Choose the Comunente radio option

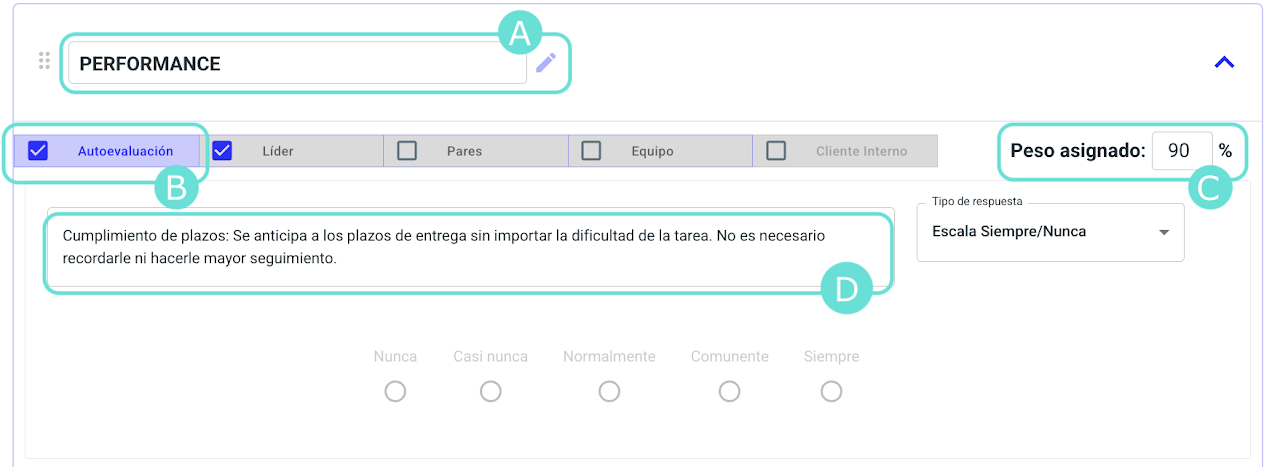tap(729, 391)
